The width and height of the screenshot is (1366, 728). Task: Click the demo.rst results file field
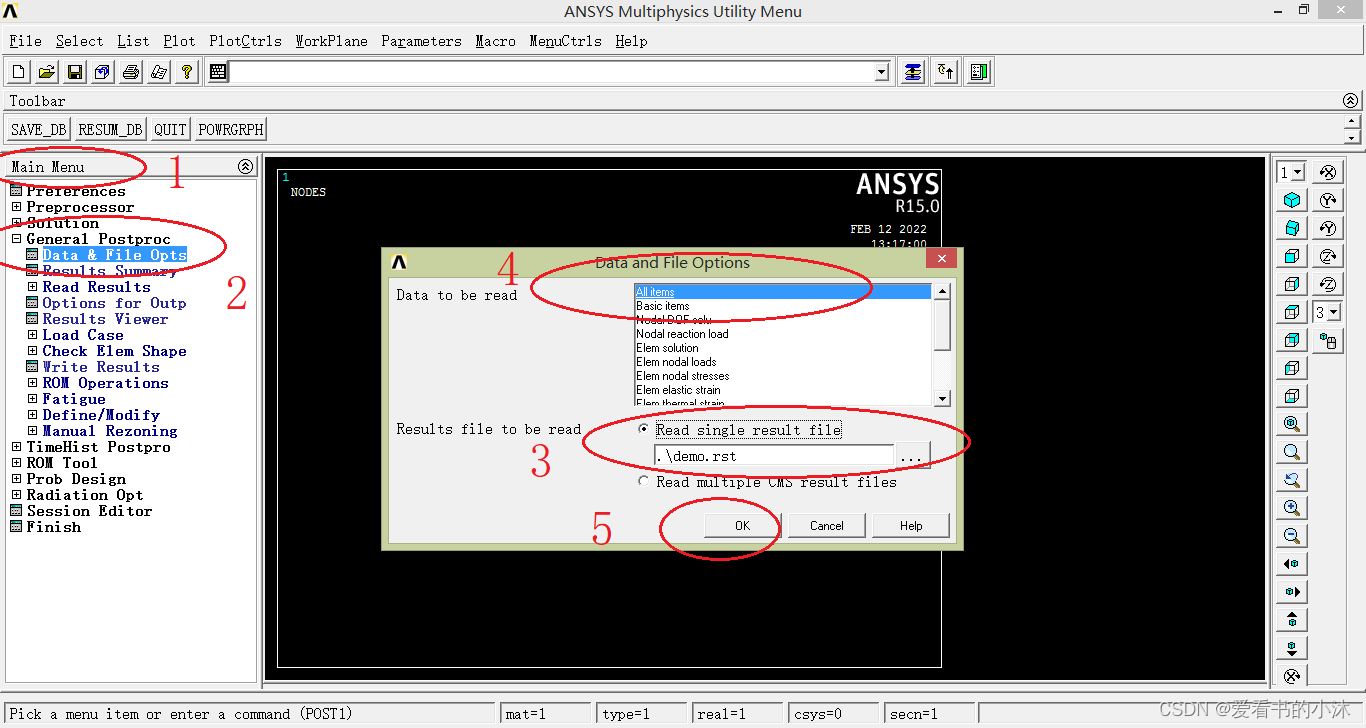point(773,456)
